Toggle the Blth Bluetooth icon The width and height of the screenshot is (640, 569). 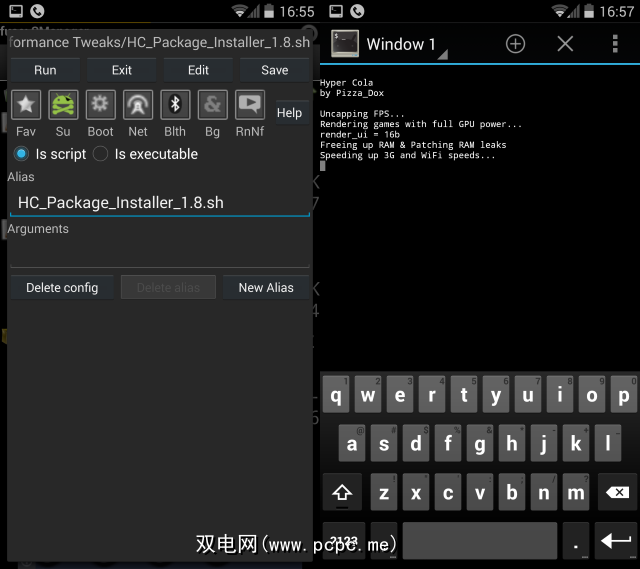point(175,105)
